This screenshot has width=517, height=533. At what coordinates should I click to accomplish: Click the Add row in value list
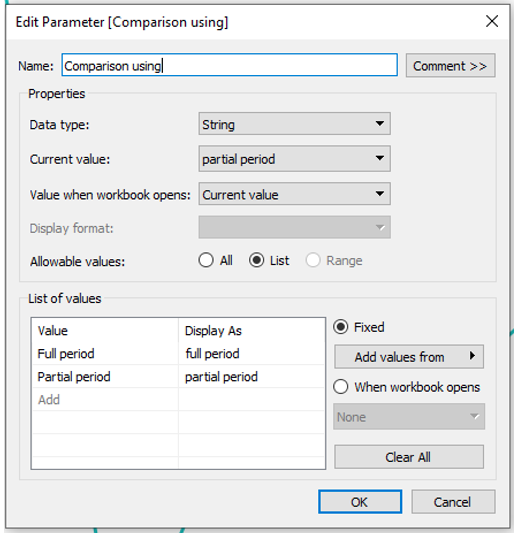pos(105,399)
